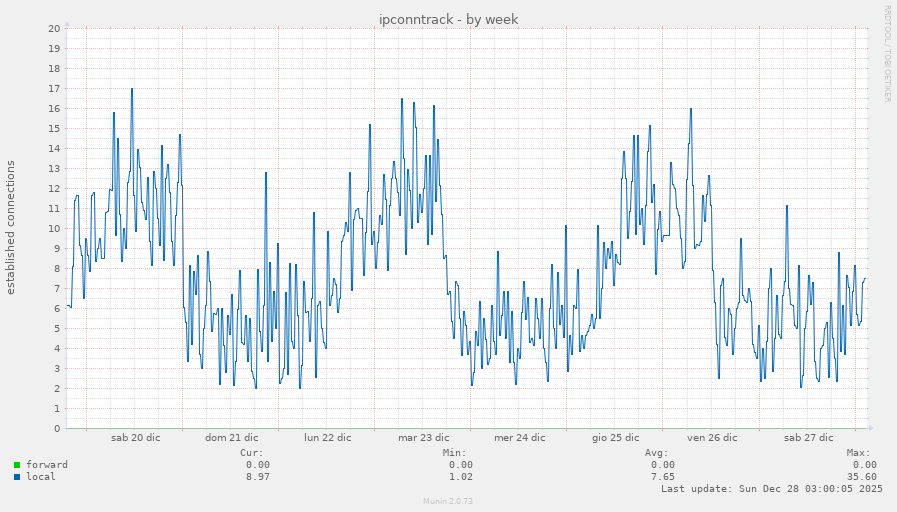Image resolution: width=897 pixels, height=512 pixels.
Task: Select the 'local' legend label
Action: coord(41,477)
